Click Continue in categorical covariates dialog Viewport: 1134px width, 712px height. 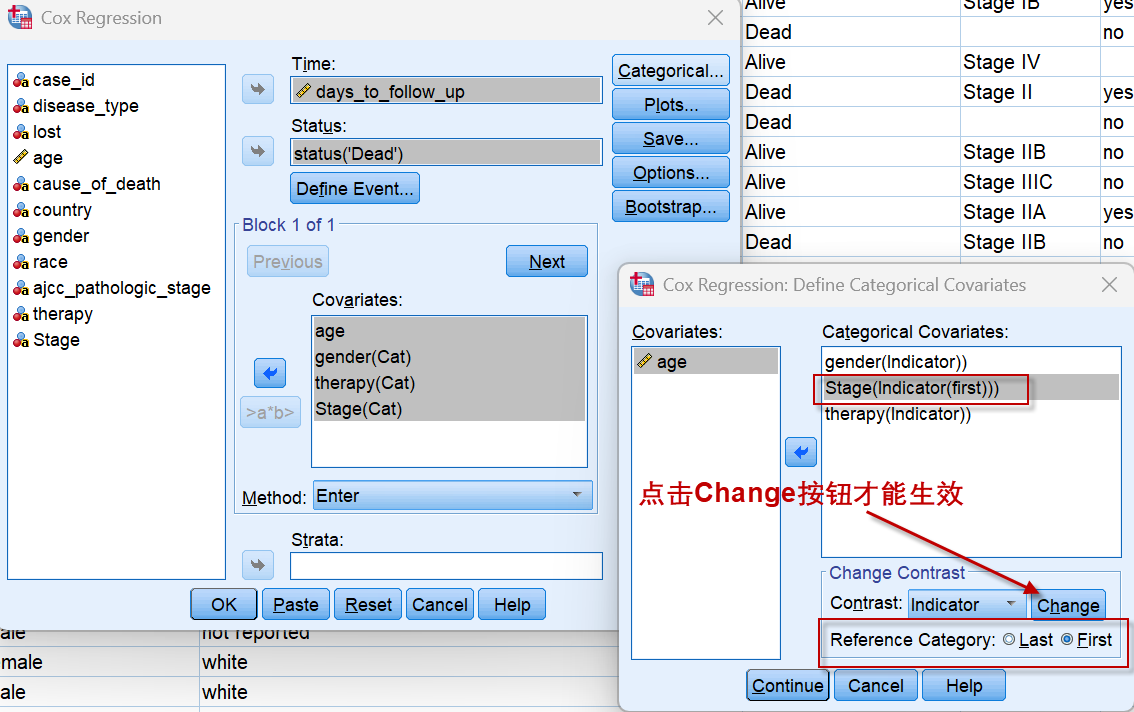click(787, 686)
